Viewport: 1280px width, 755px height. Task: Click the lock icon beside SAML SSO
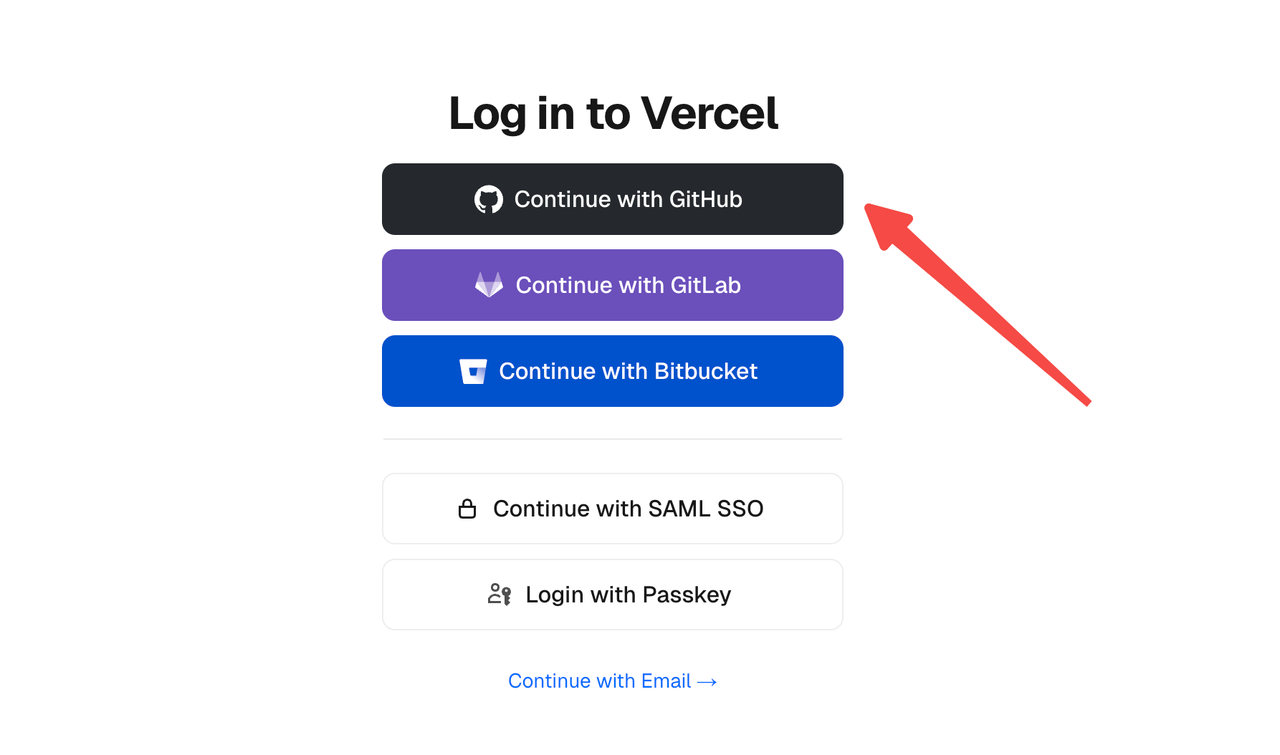coord(467,509)
